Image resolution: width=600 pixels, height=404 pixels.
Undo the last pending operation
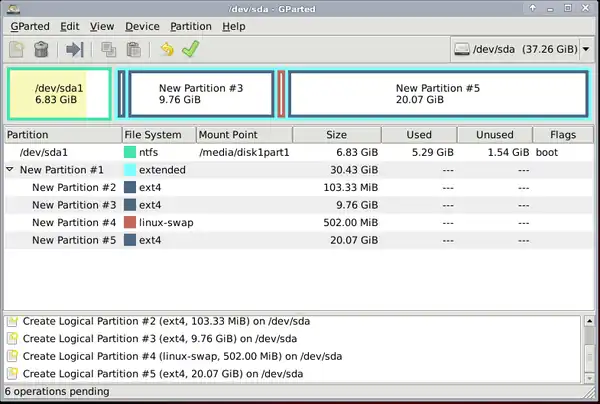click(166, 48)
